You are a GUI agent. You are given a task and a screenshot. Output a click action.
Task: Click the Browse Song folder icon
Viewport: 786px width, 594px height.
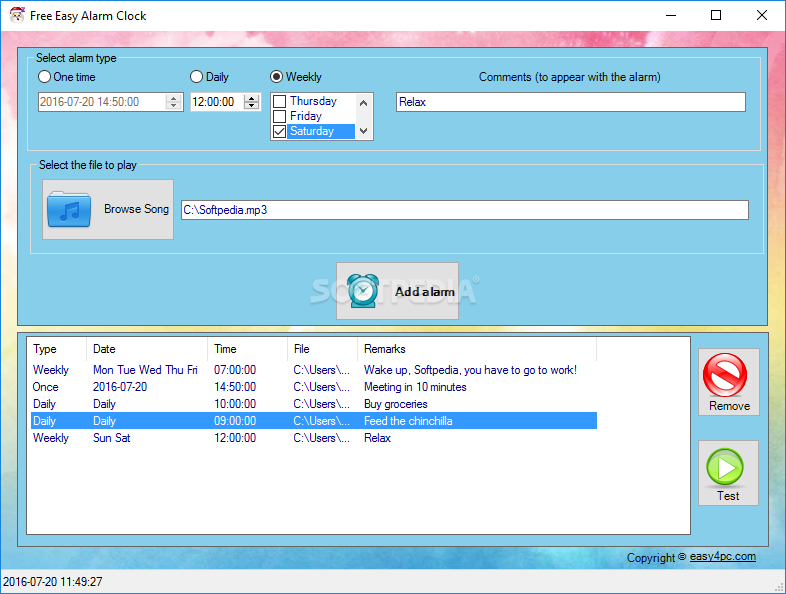click(69, 209)
